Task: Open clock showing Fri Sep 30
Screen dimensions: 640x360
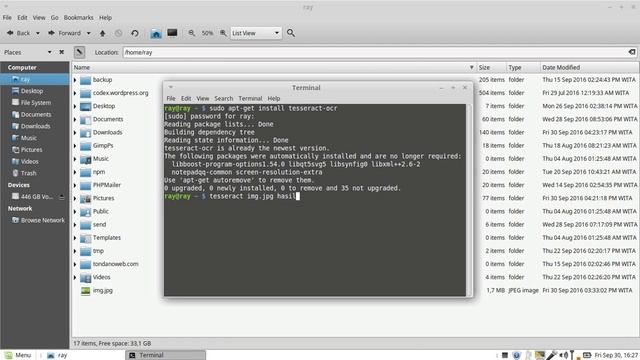Action: click(616, 355)
